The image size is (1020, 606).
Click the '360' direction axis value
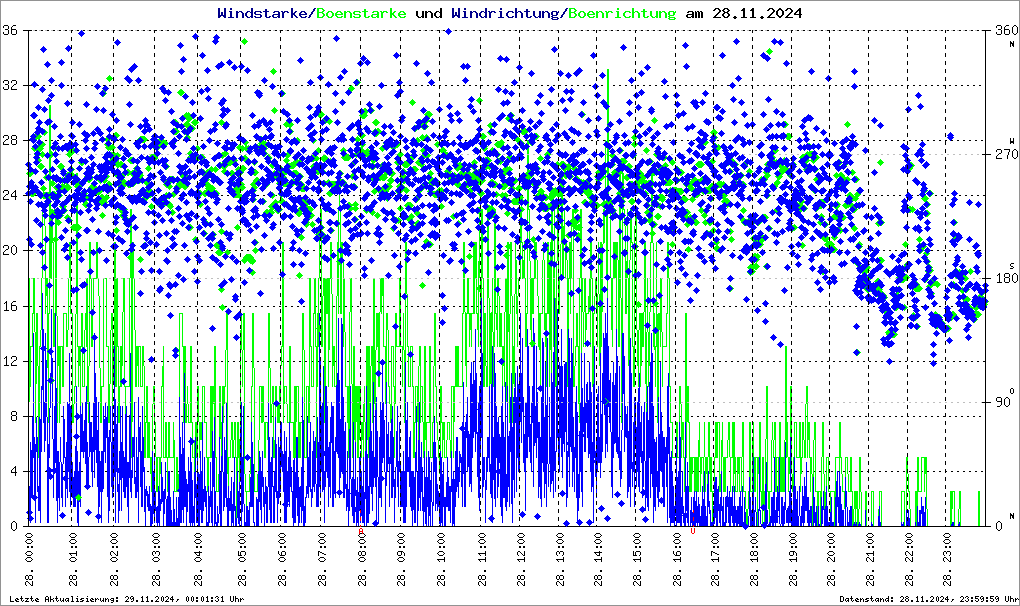[1006, 31]
